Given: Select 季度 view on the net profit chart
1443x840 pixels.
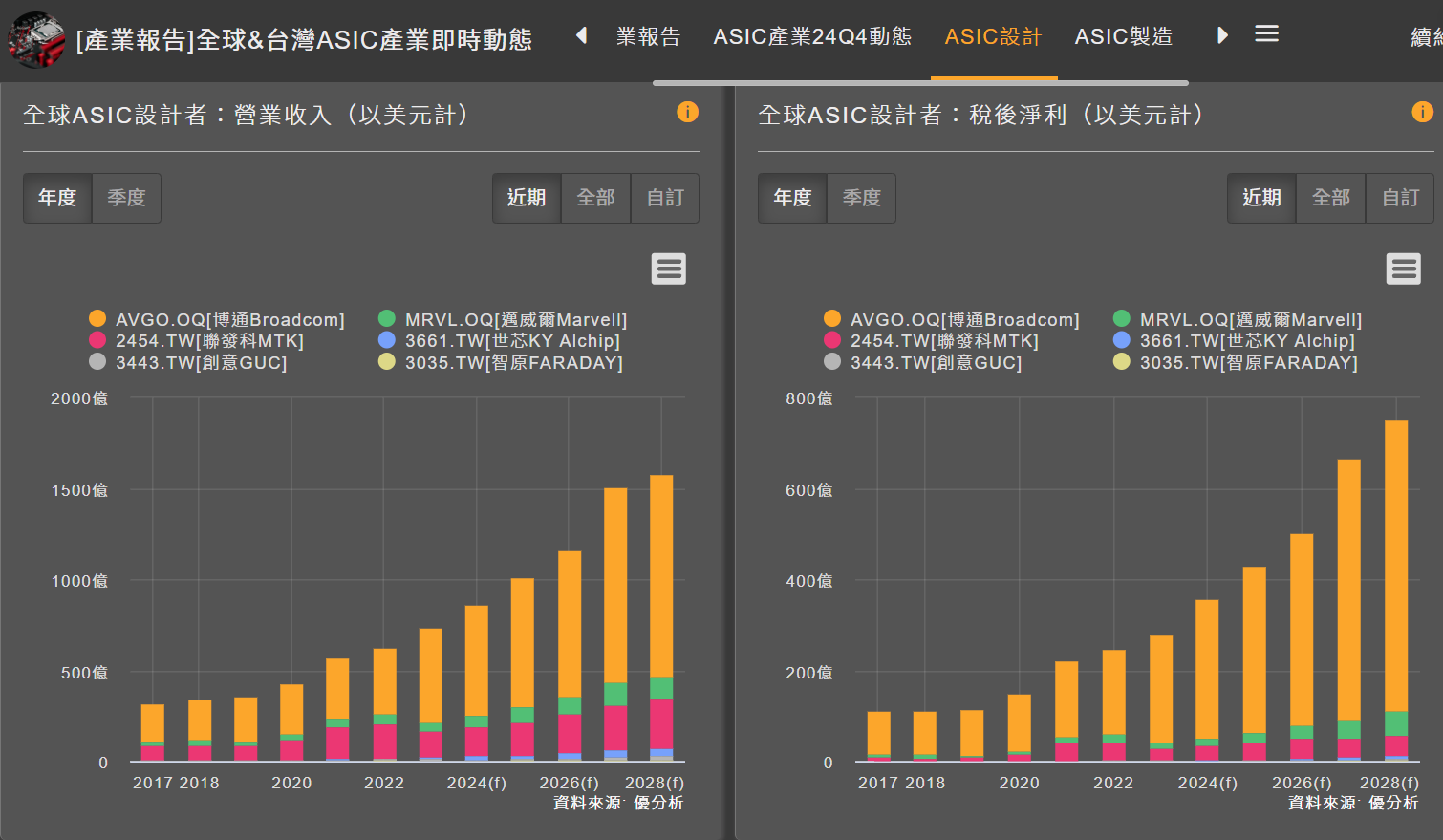Looking at the screenshot, I should pyautogui.click(x=861, y=198).
